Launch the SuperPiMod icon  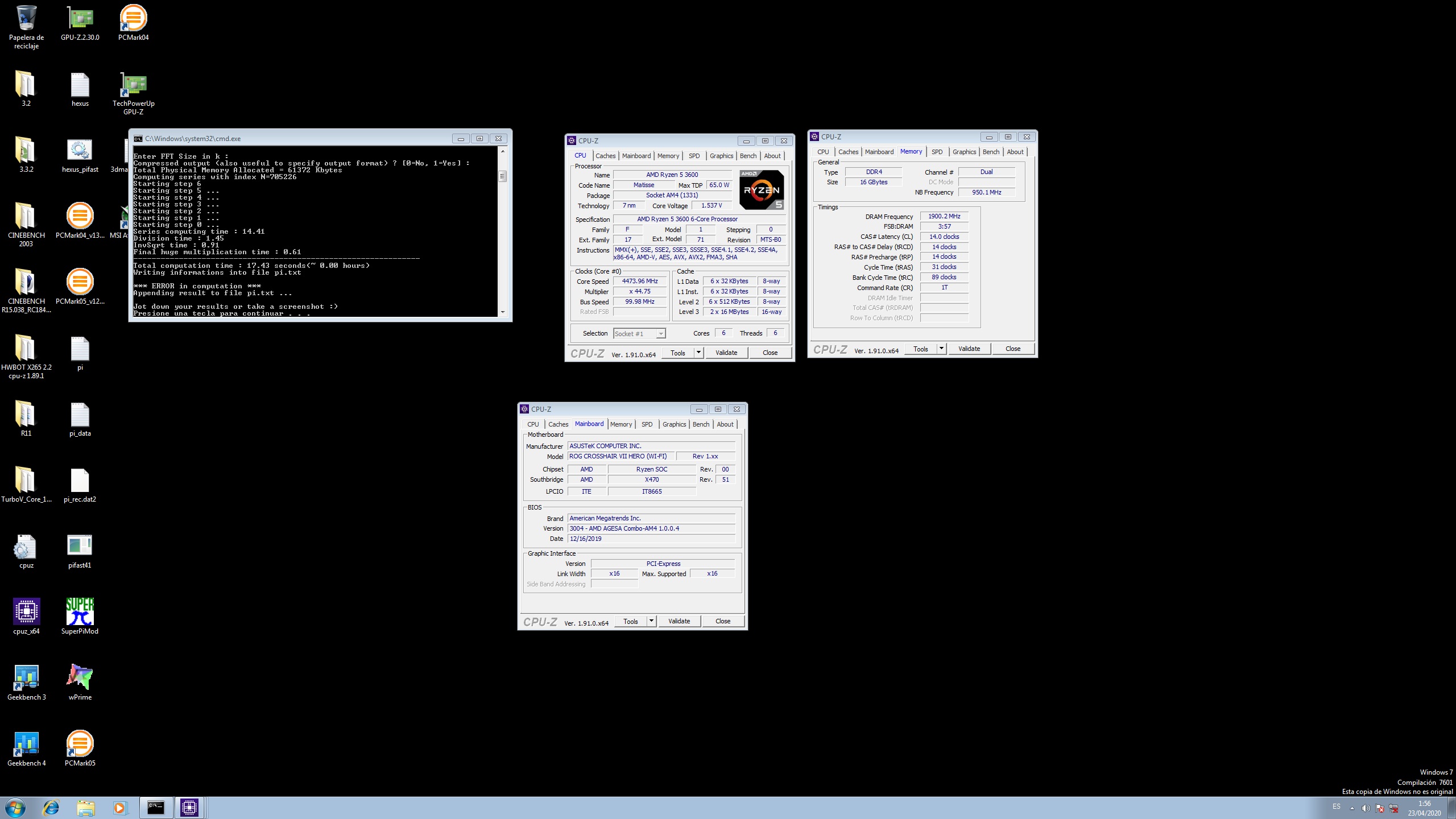coord(80,617)
